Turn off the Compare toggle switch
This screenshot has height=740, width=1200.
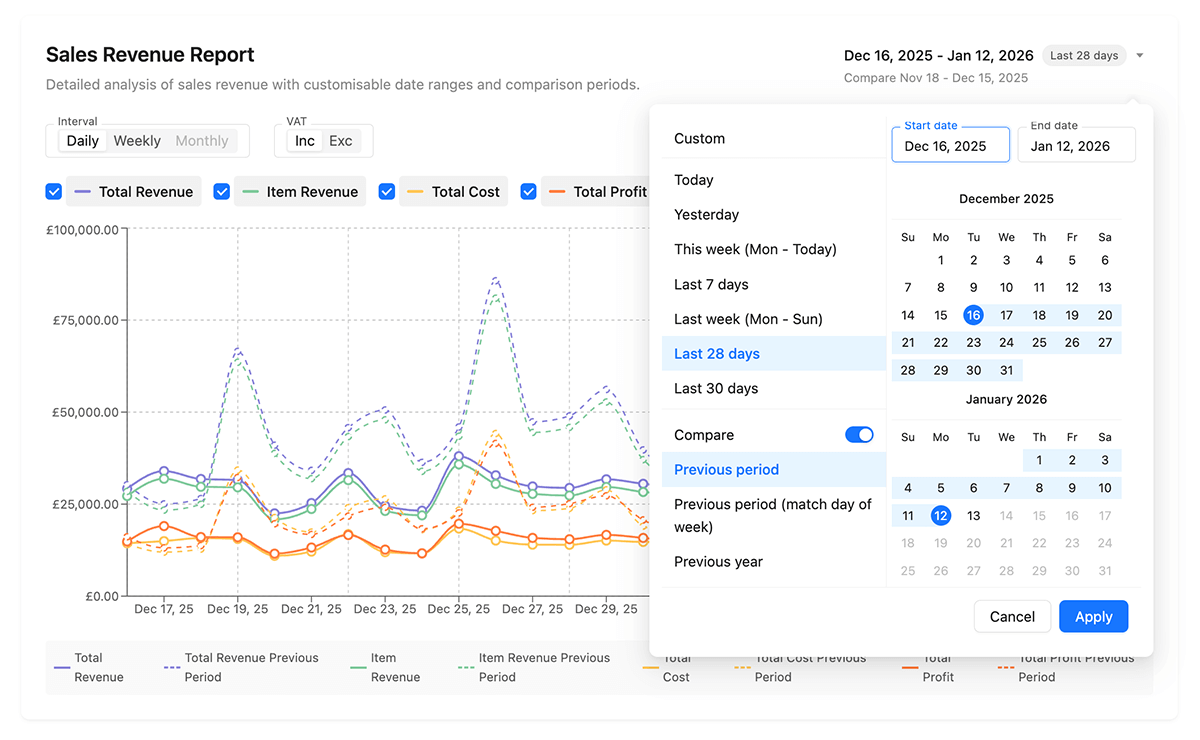pos(859,435)
